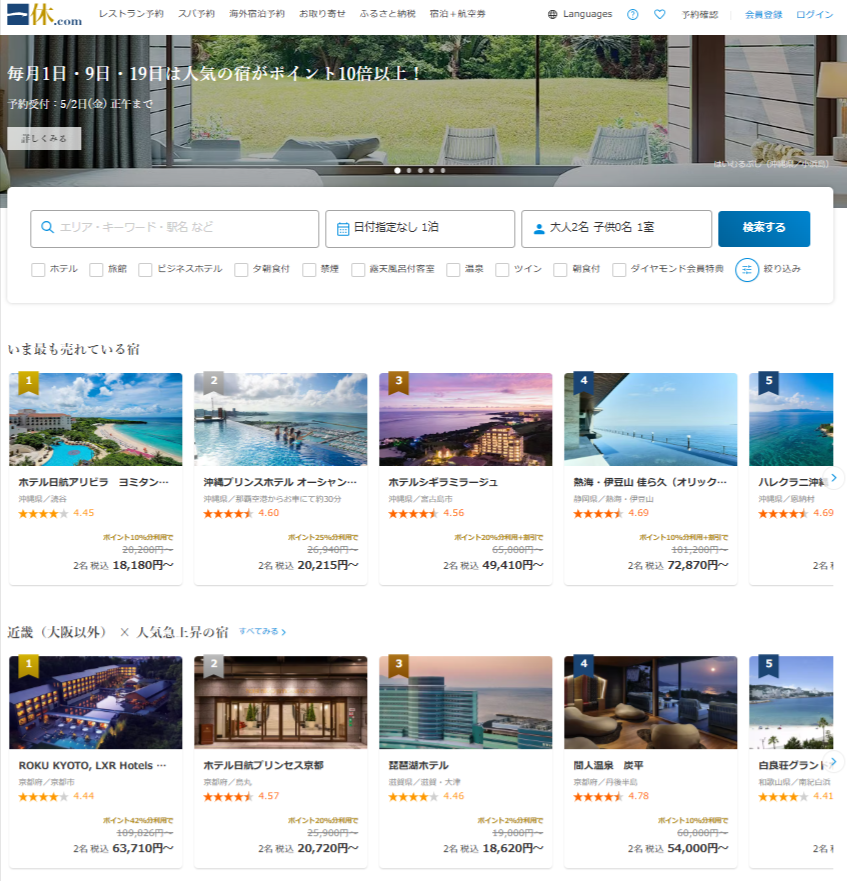Open お取り寄せ menu item
Screen dimensions: 847x881
click(322, 14)
